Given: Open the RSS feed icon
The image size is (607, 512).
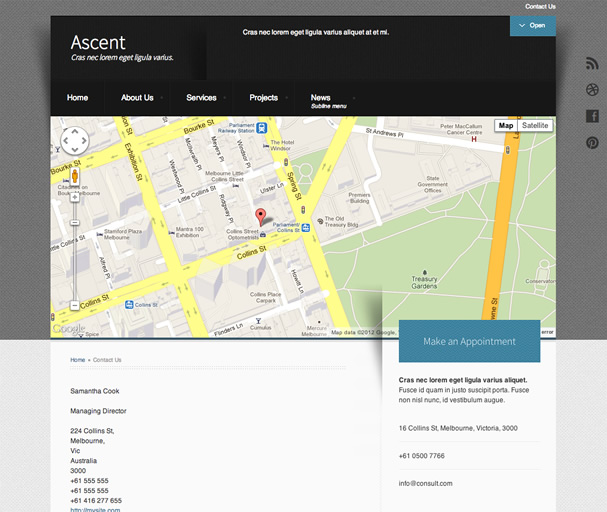Looking at the screenshot, I should [x=592, y=63].
